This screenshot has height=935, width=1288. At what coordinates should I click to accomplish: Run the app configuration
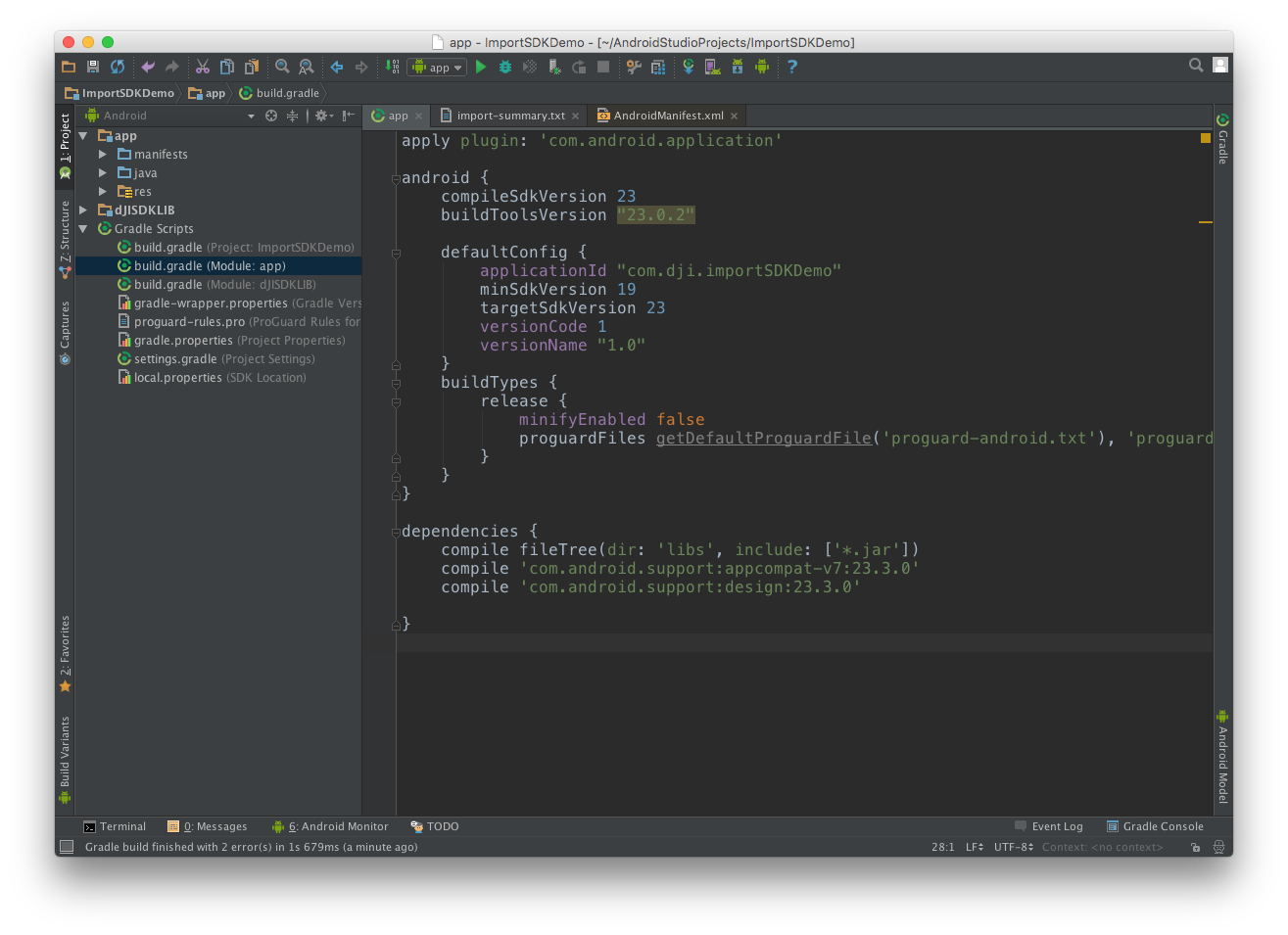point(480,67)
